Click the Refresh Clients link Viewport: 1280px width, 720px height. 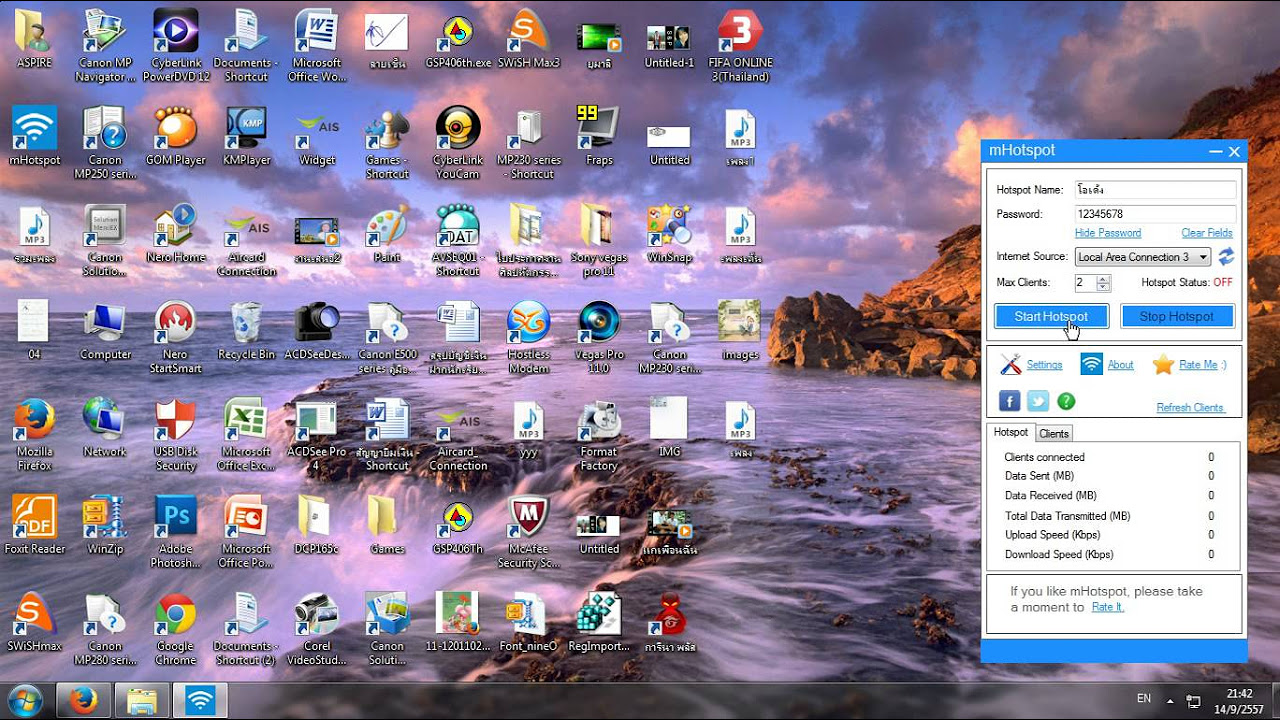(1190, 408)
